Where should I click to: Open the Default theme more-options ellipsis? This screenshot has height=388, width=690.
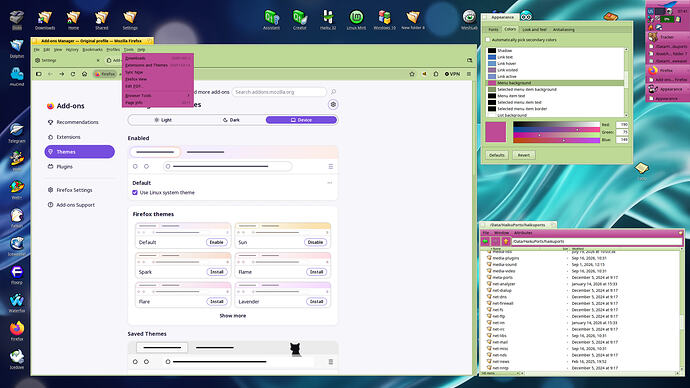click(330, 183)
